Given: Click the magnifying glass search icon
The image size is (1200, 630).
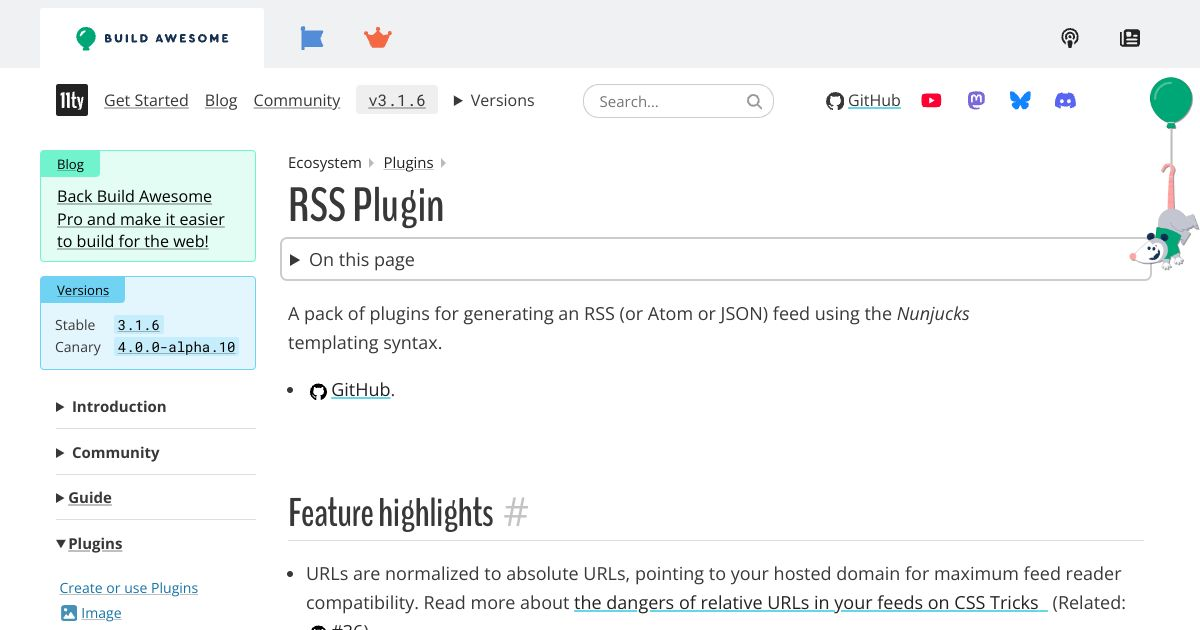Looking at the screenshot, I should coord(754,101).
